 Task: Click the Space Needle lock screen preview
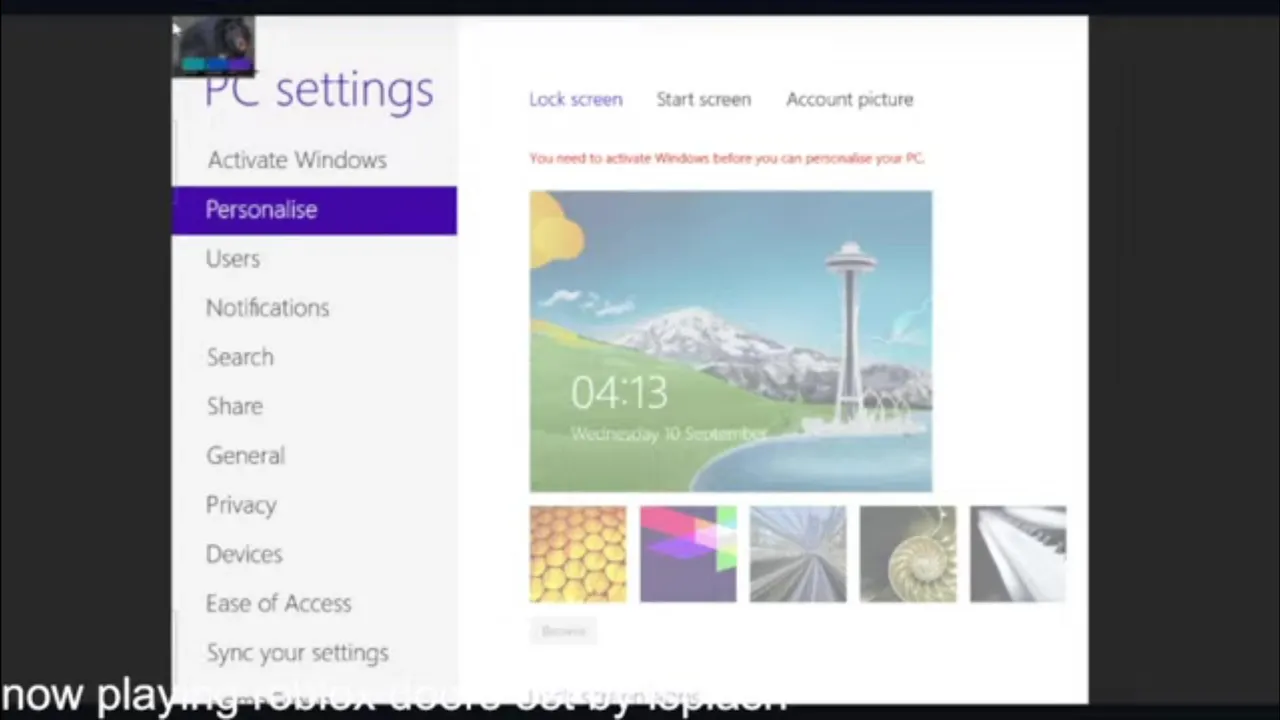pyautogui.click(x=731, y=341)
